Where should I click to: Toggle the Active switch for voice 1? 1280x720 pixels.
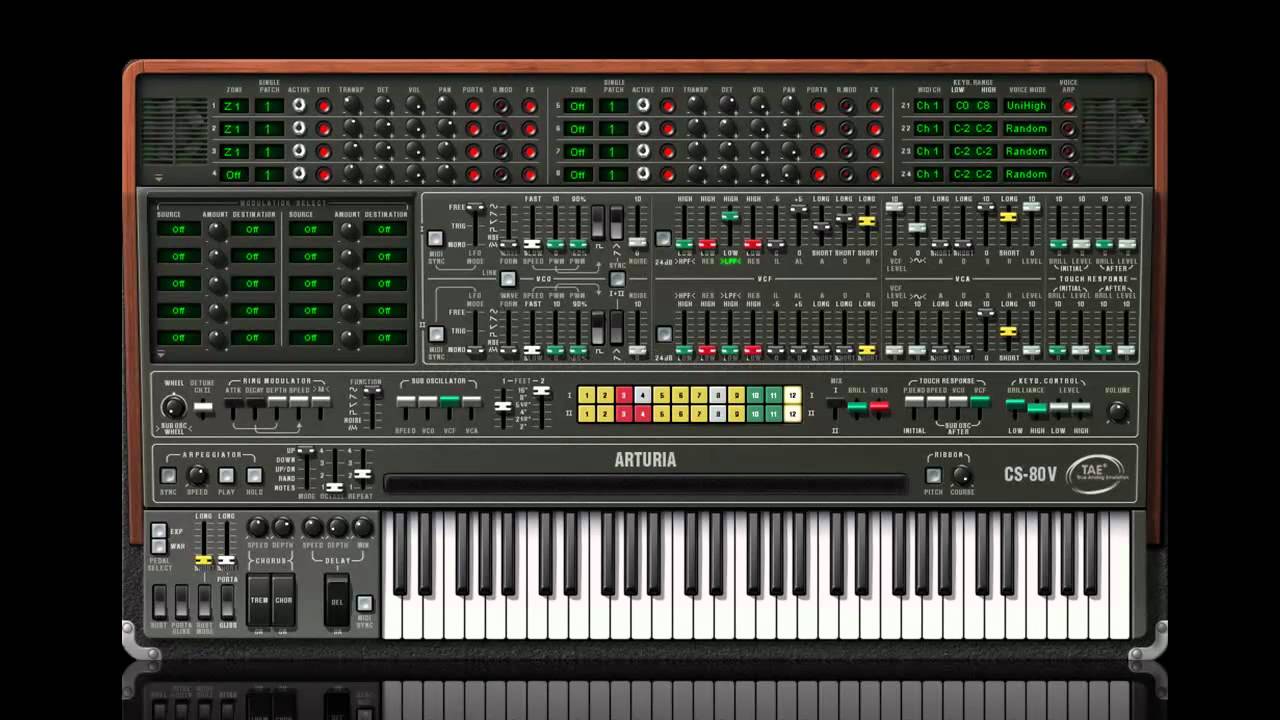point(298,105)
